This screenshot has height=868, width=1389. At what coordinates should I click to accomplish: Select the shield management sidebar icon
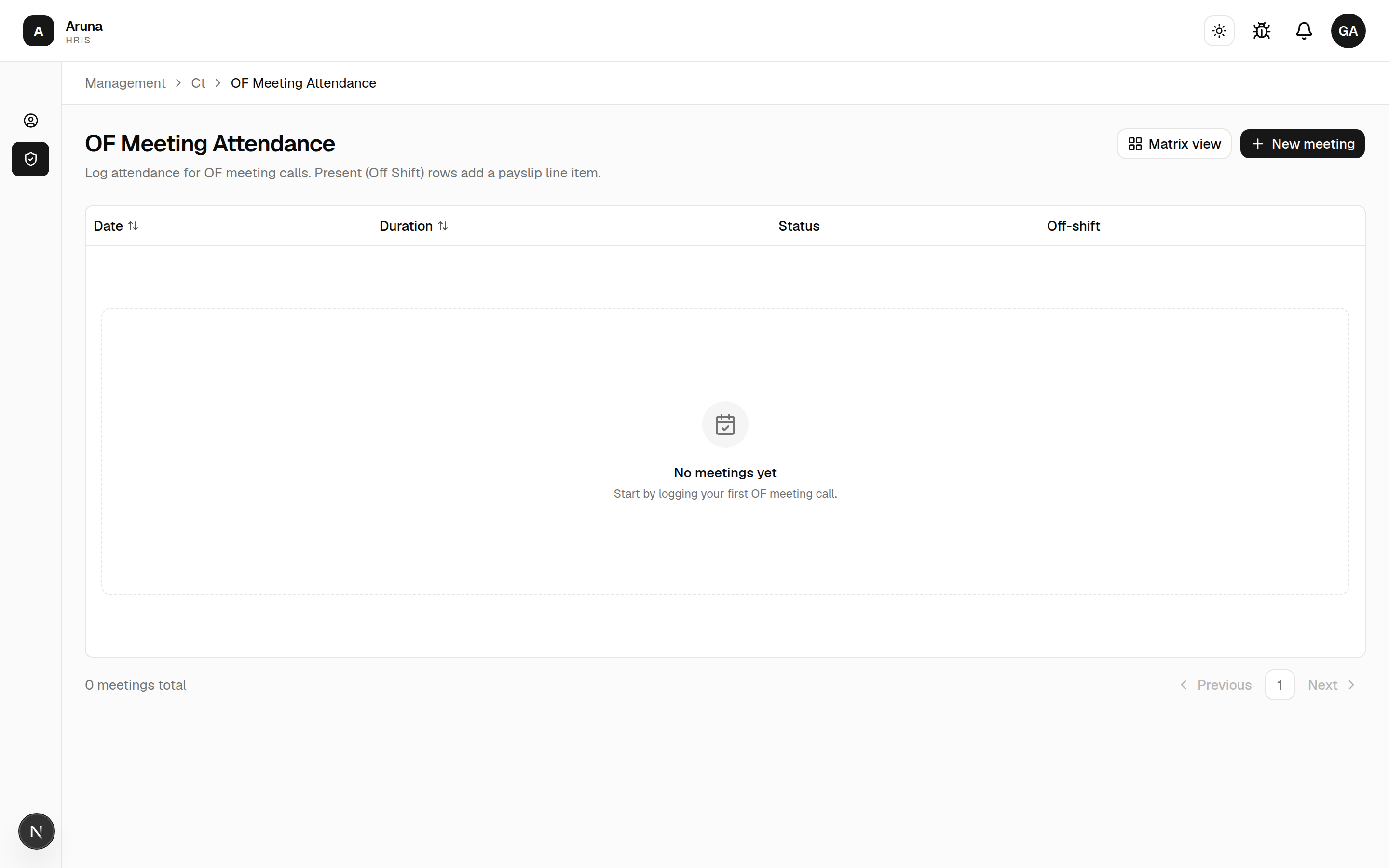click(30, 159)
